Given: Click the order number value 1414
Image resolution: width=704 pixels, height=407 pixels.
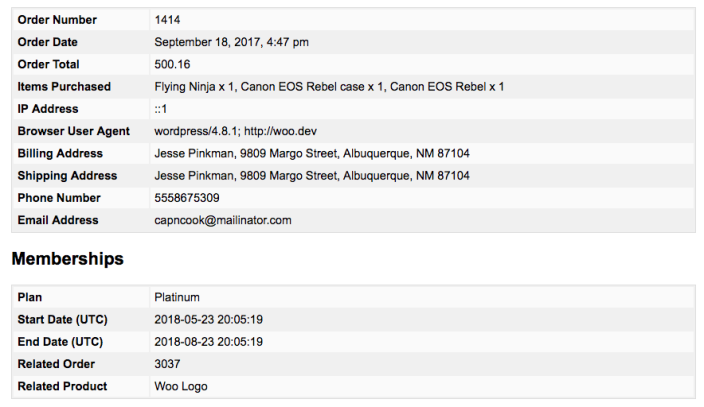Looking at the screenshot, I should pos(168,20).
